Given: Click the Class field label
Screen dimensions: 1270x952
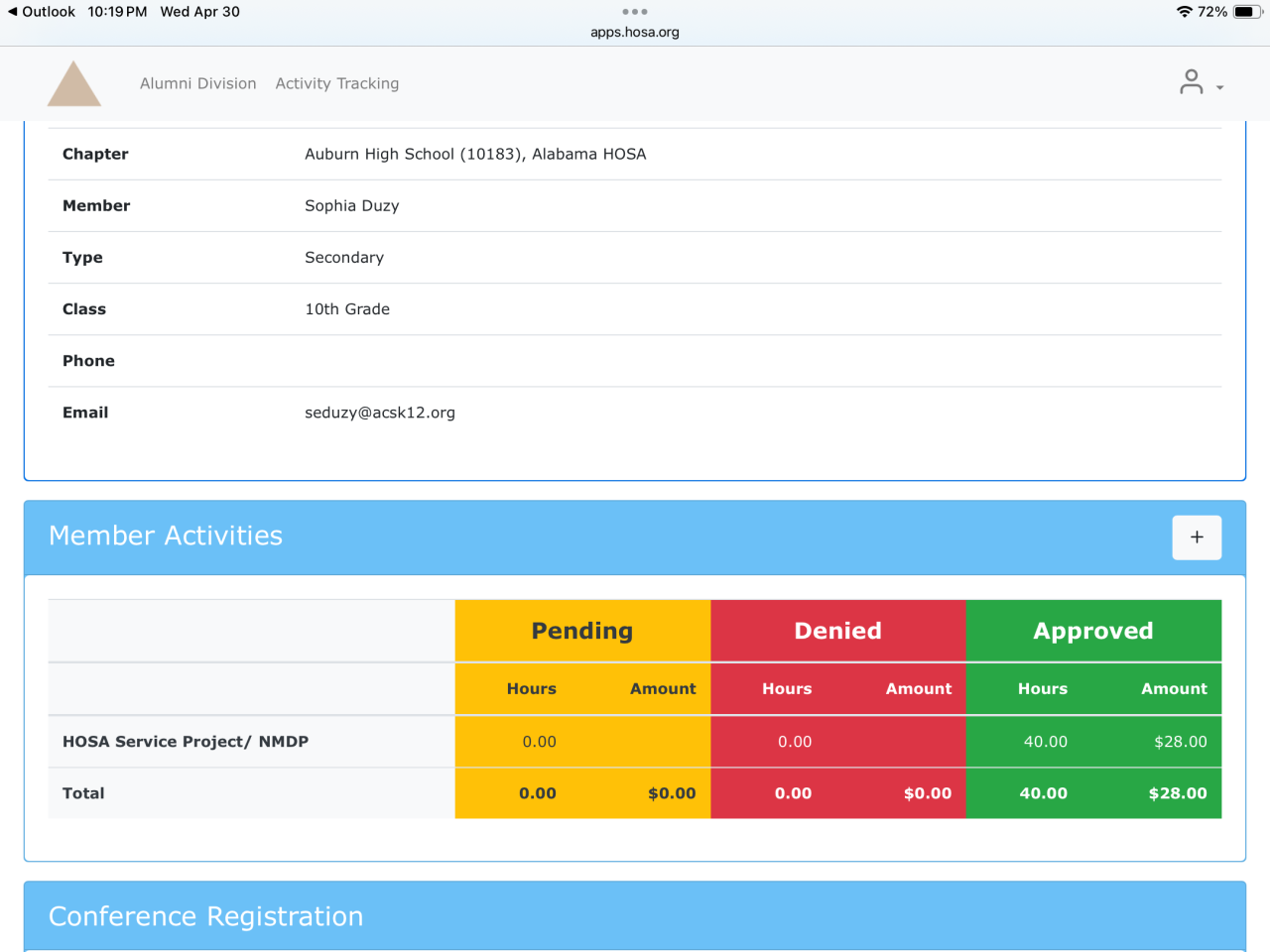Looking at the screenshot, I should [84, 308].
